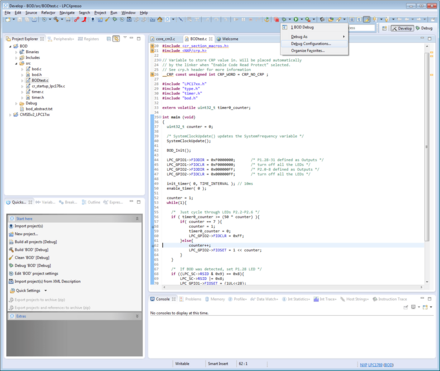Collapse the Start here section
Image resolution: width=440 pixels, height=371 pixels.
(137, 219)
